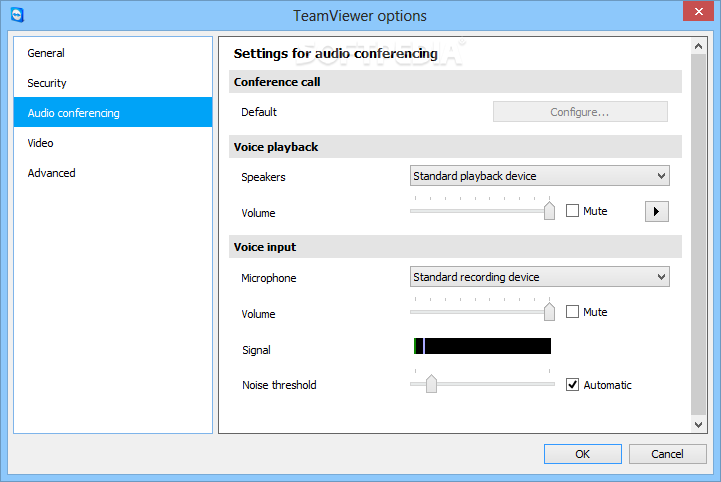Click the speakers volume slider handle
The width and height of the screenshot is (721, 482).
[549, 211]
